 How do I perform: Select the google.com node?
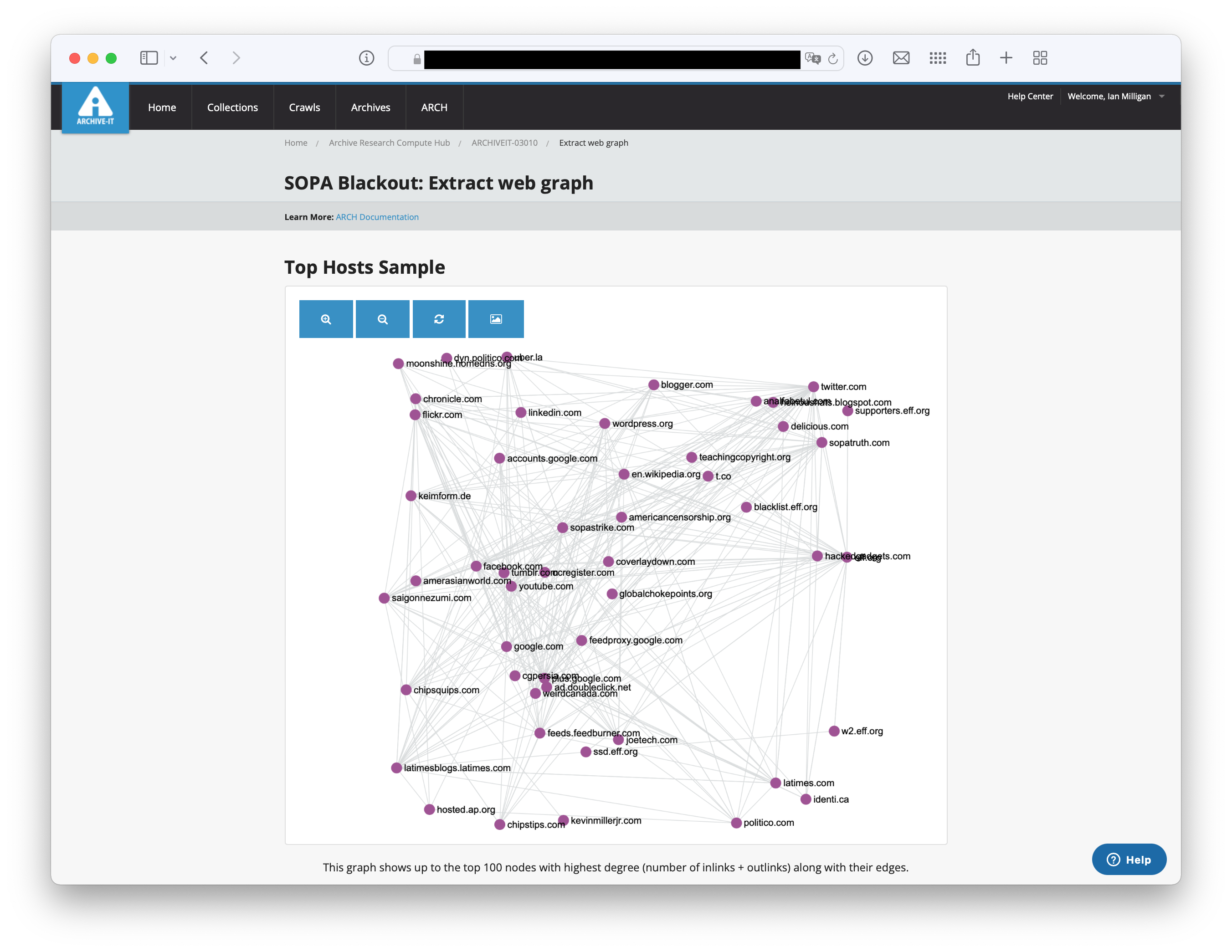point(506,646)
